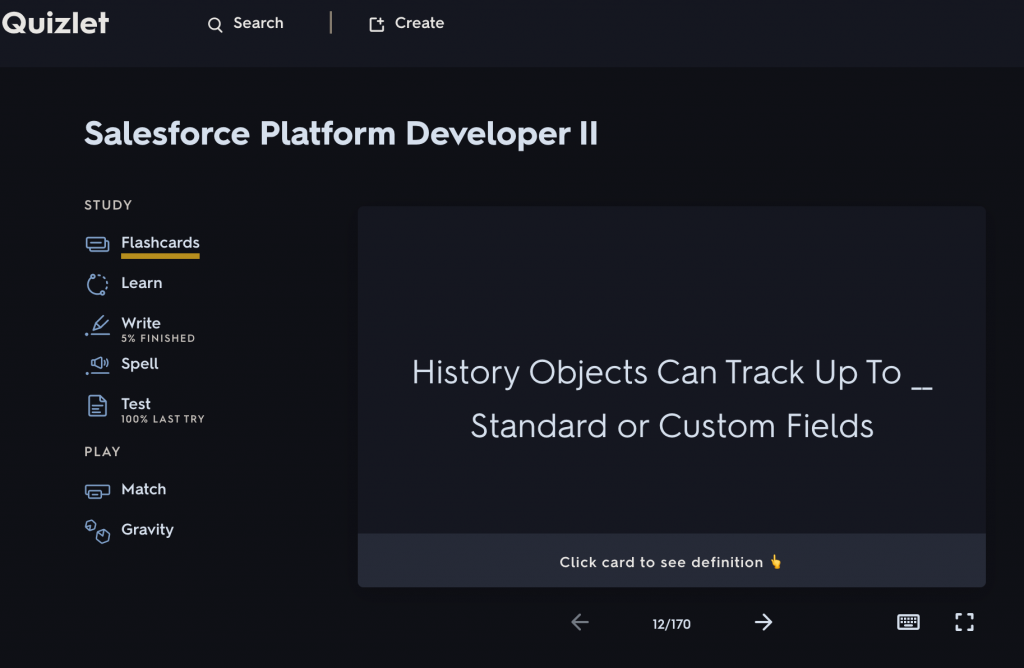Open keyboard shortcuts icon

(908, 622)
